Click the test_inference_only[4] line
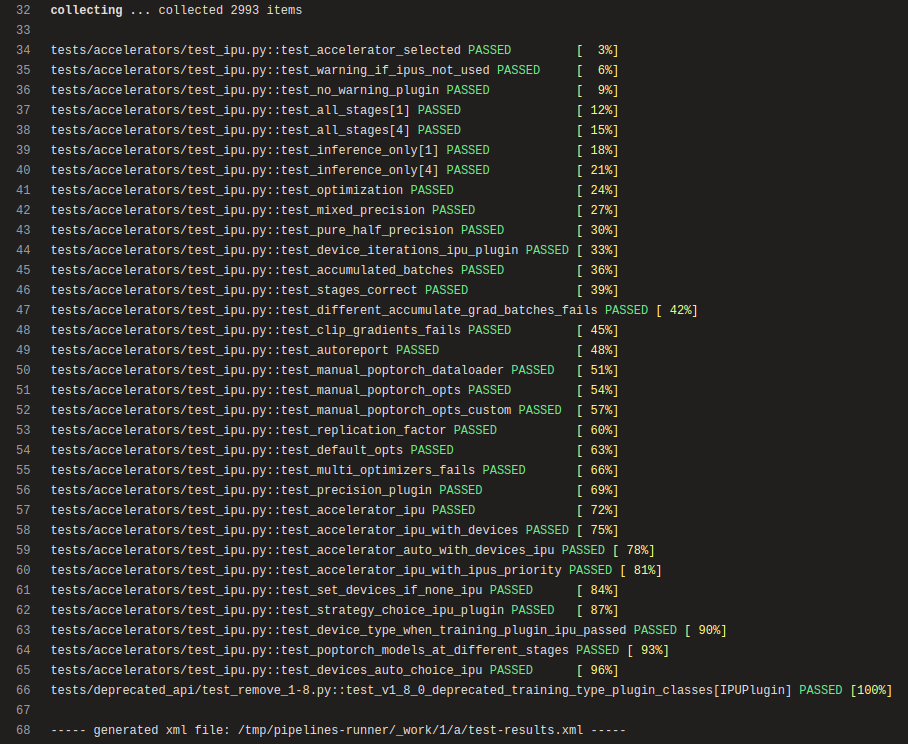908x744 pixels. (334, 170)
